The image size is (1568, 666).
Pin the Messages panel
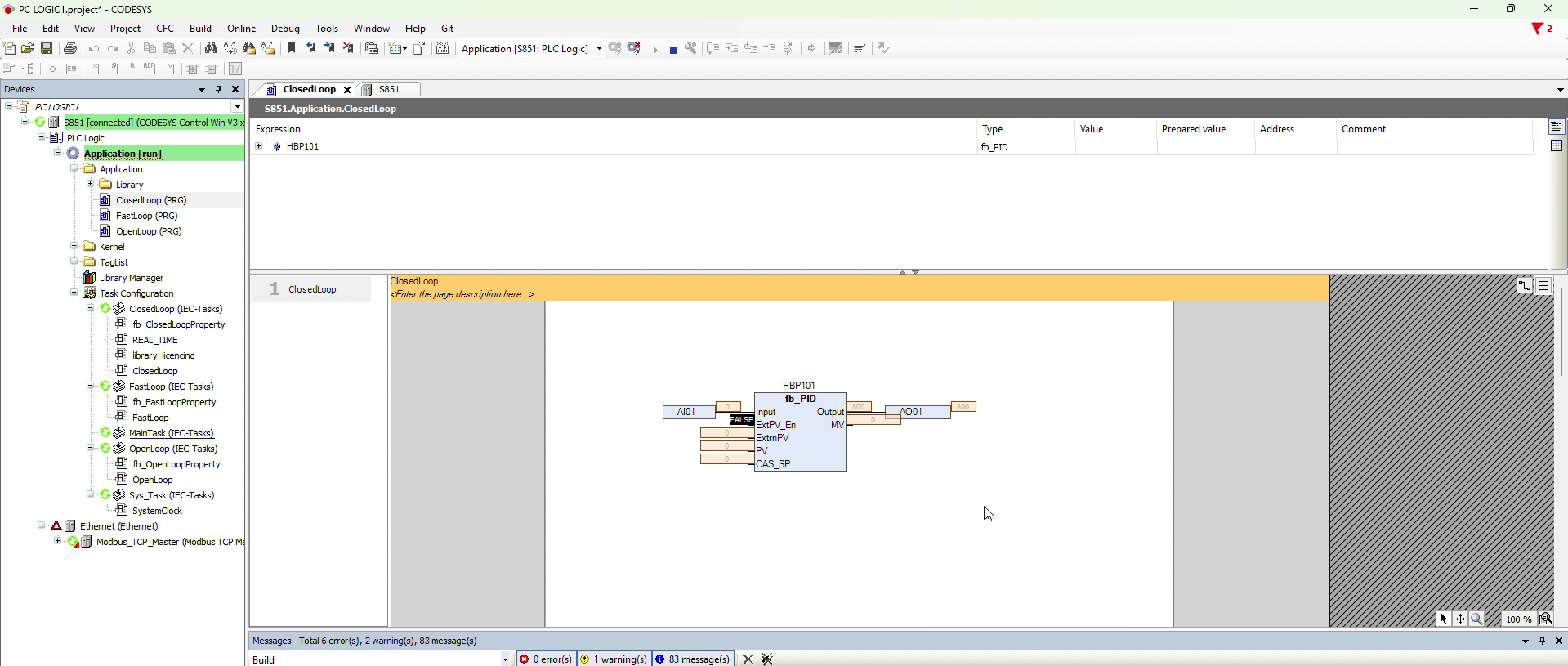point(1543,641)
